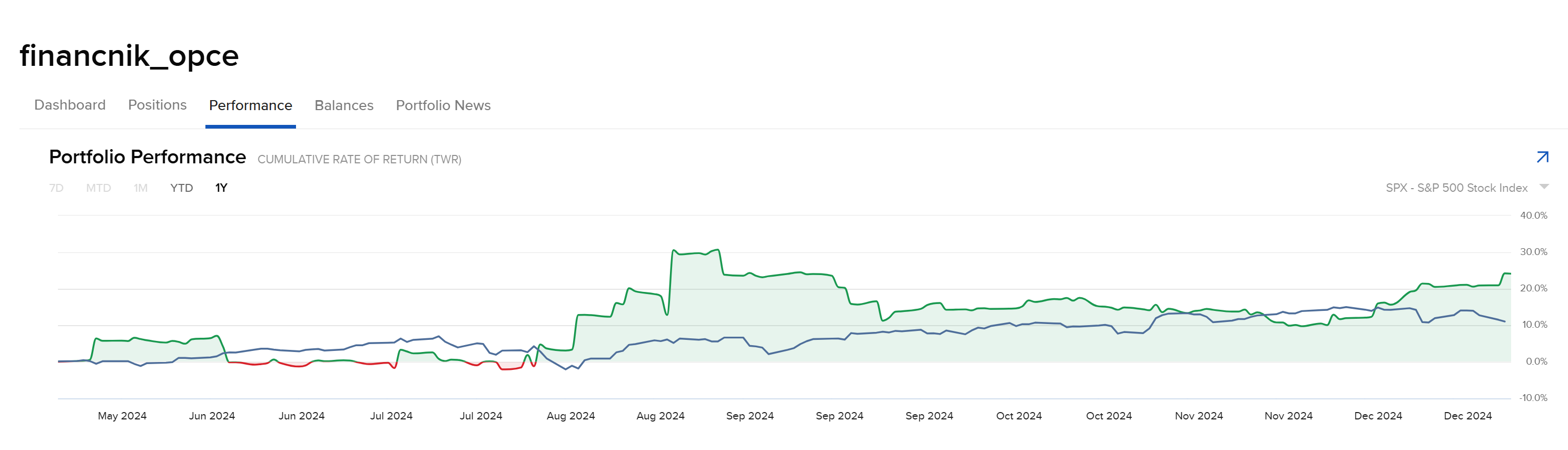This screenshot has width=1568, height=450.
Task: Open the Portfolio News tab
Action: pyautogui.click(x=443, y=105)
